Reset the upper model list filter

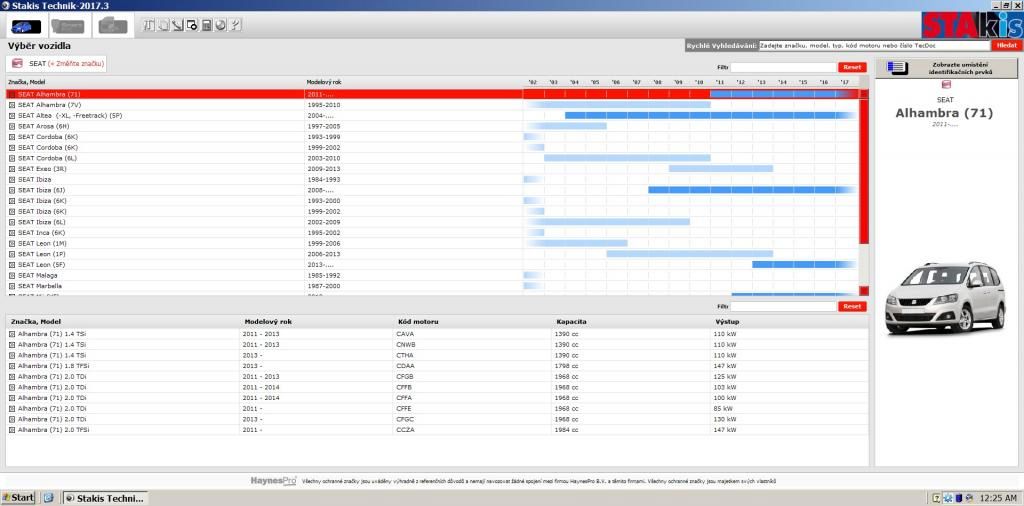pos(852,67)
